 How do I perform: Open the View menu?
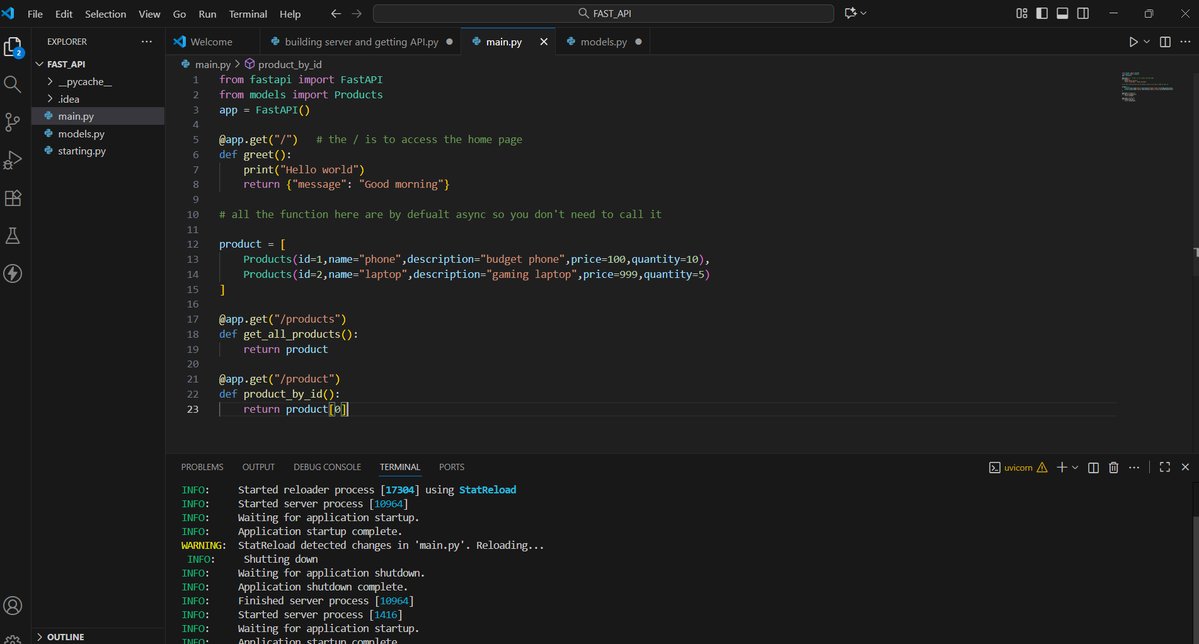(x=149, y=14)
